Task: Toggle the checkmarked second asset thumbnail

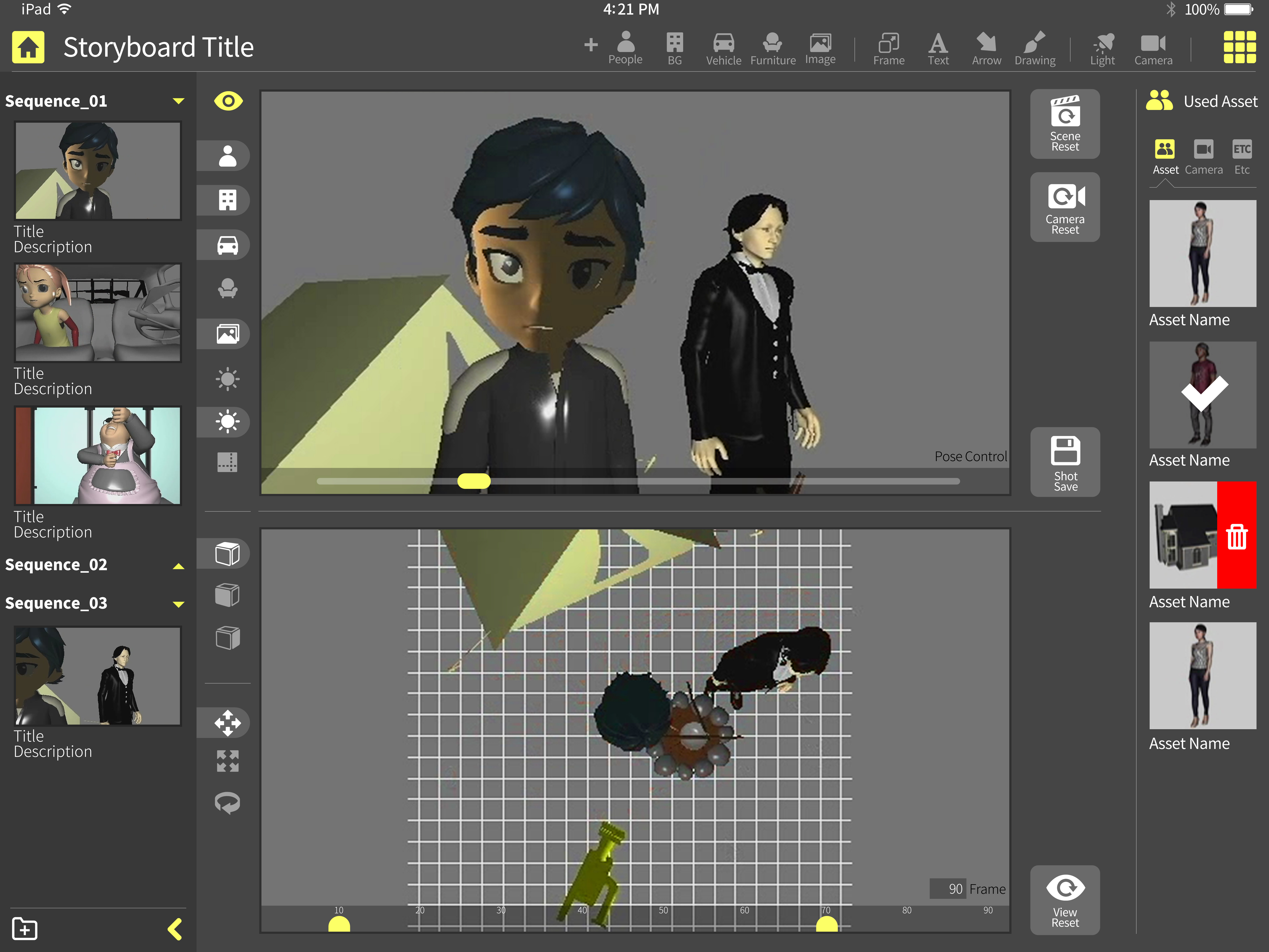Action: coord(1203,395)
